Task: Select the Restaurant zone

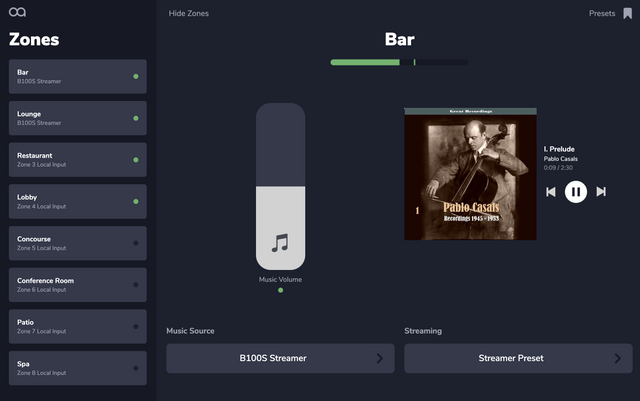Action: click(x=78, y=160)
